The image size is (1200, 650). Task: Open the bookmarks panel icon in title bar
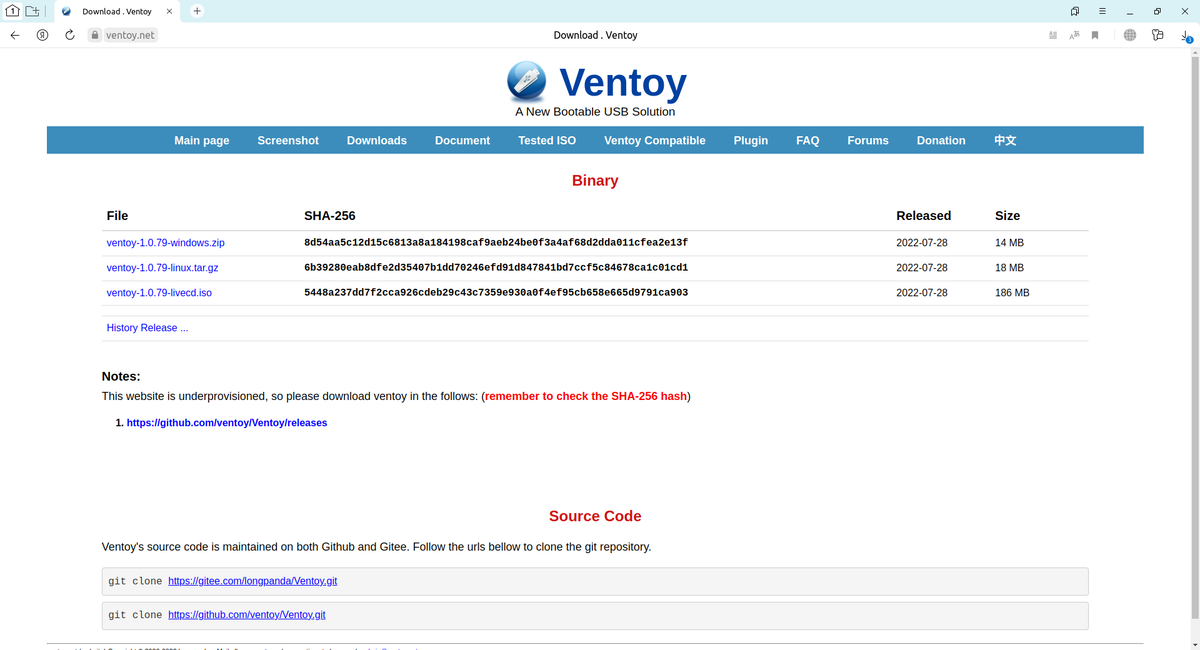(x=1075, y=11)
